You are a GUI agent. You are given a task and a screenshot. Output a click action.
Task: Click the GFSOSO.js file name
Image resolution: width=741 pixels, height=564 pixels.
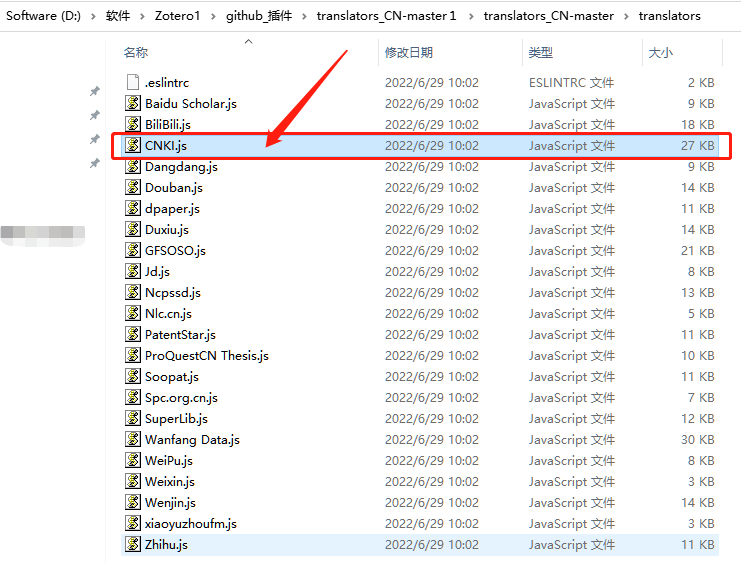[175, 251]
